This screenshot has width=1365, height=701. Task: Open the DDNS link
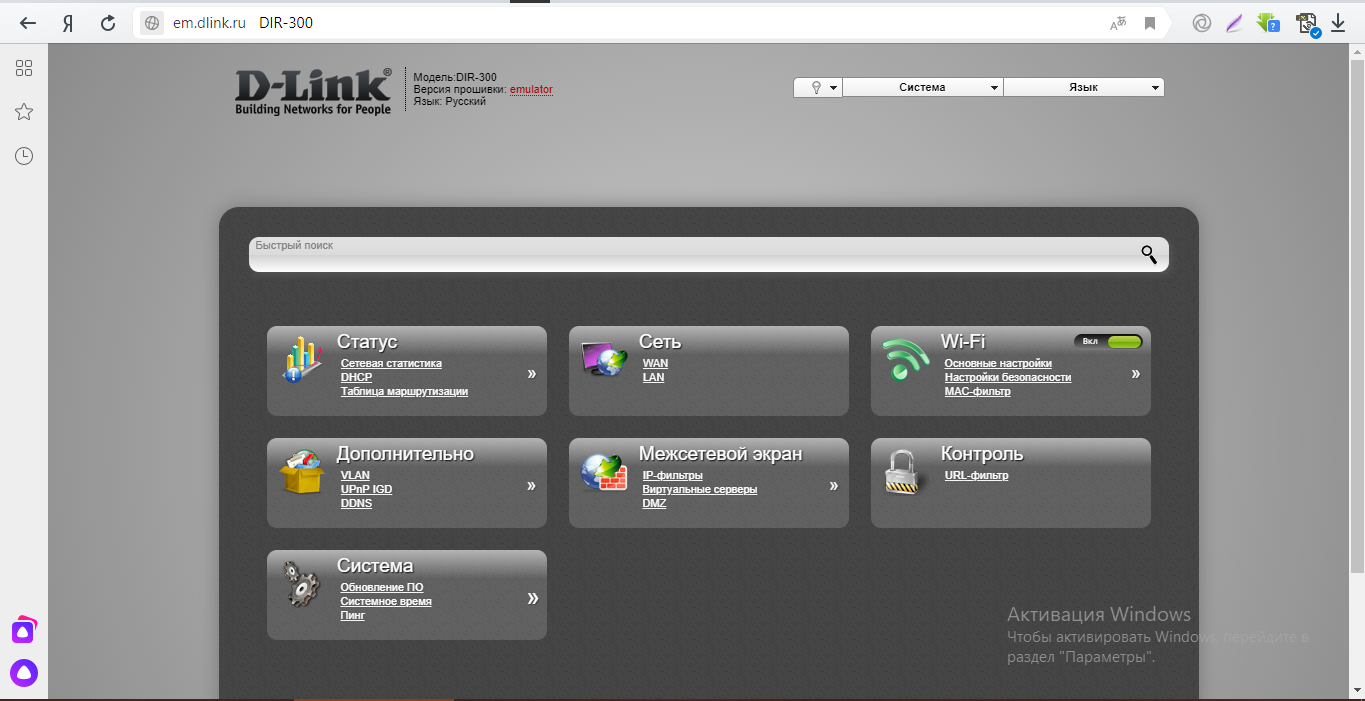pyautogui.click(x=356, y=504)
